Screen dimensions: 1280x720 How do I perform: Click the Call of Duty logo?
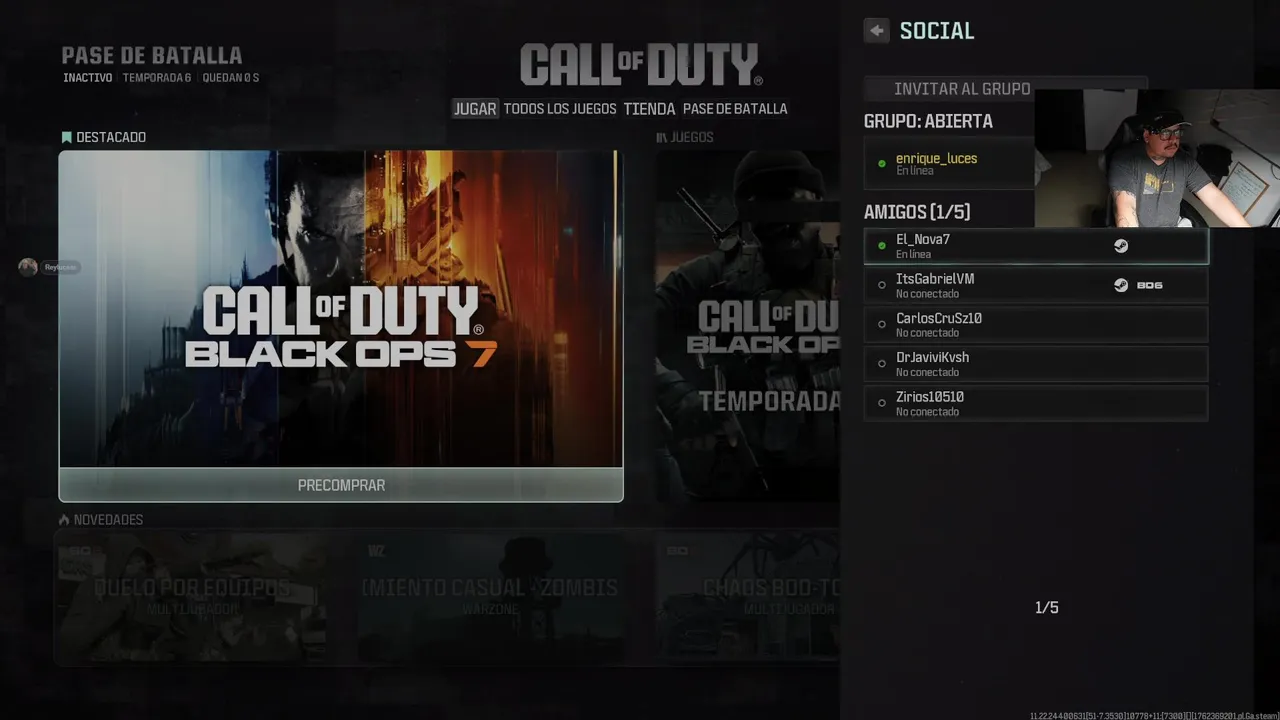[x=640, y=65]
